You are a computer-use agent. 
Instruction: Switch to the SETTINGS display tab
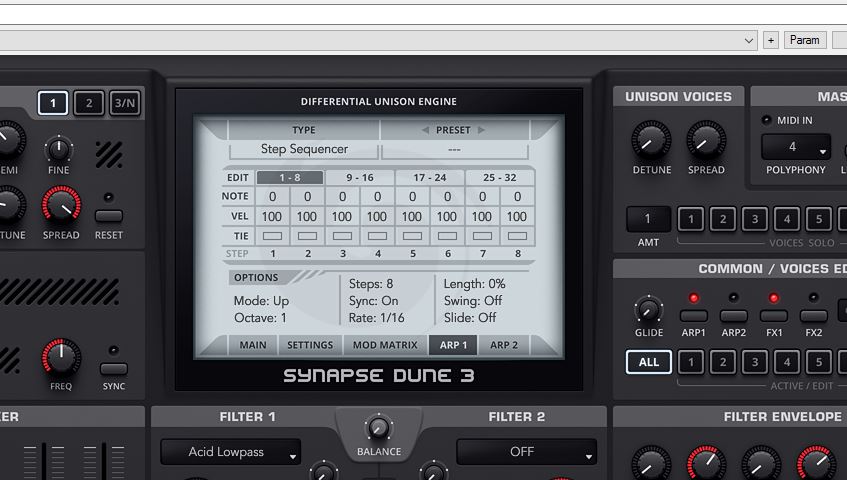point(310,345)
